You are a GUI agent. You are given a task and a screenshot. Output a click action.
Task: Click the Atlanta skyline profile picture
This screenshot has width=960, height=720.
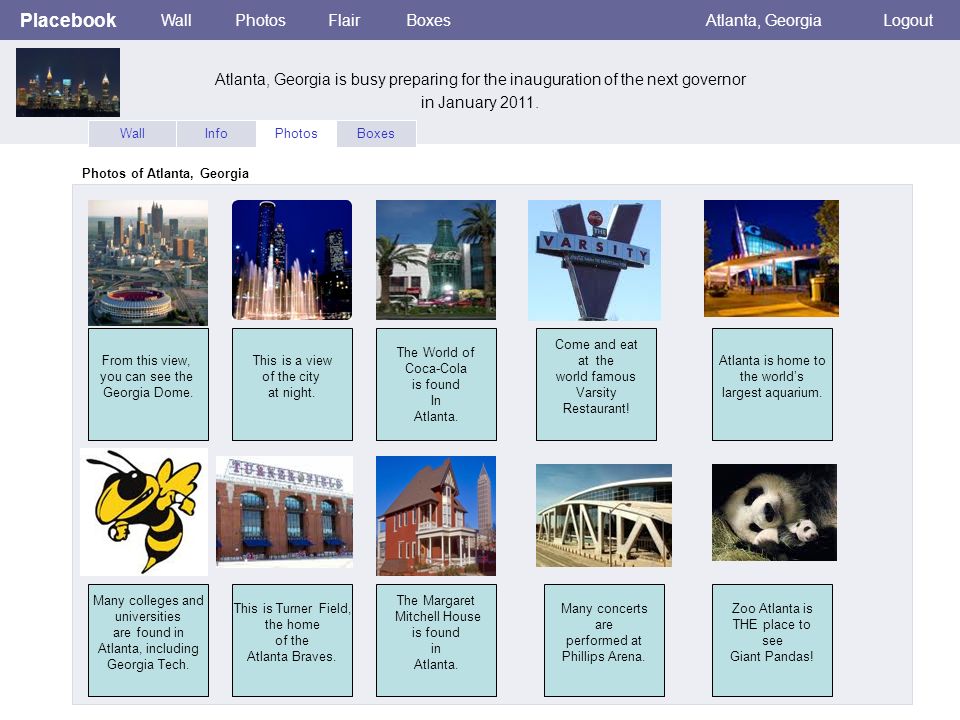click(68, 83)
